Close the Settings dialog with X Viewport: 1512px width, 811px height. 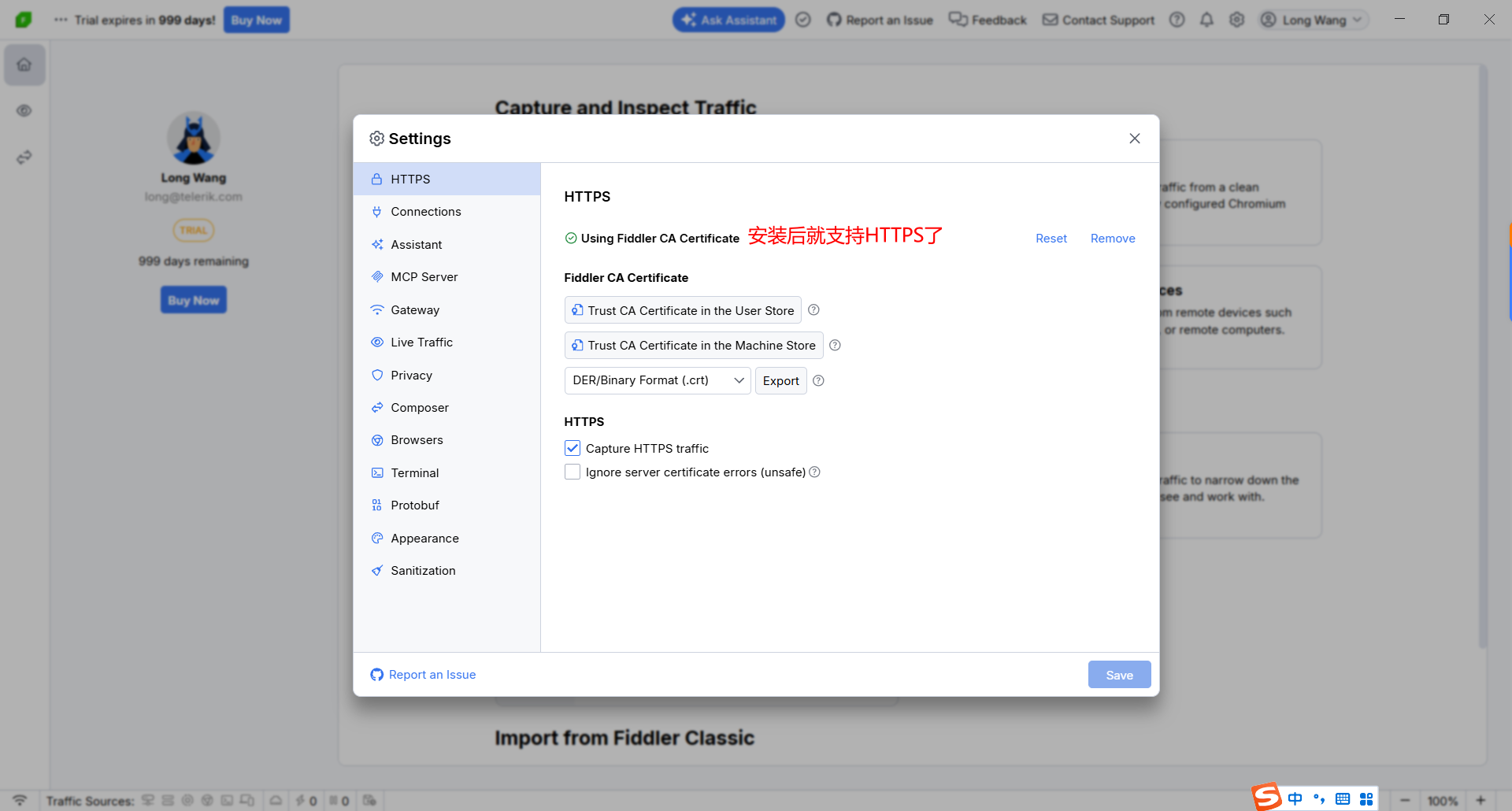(1134, 139)
